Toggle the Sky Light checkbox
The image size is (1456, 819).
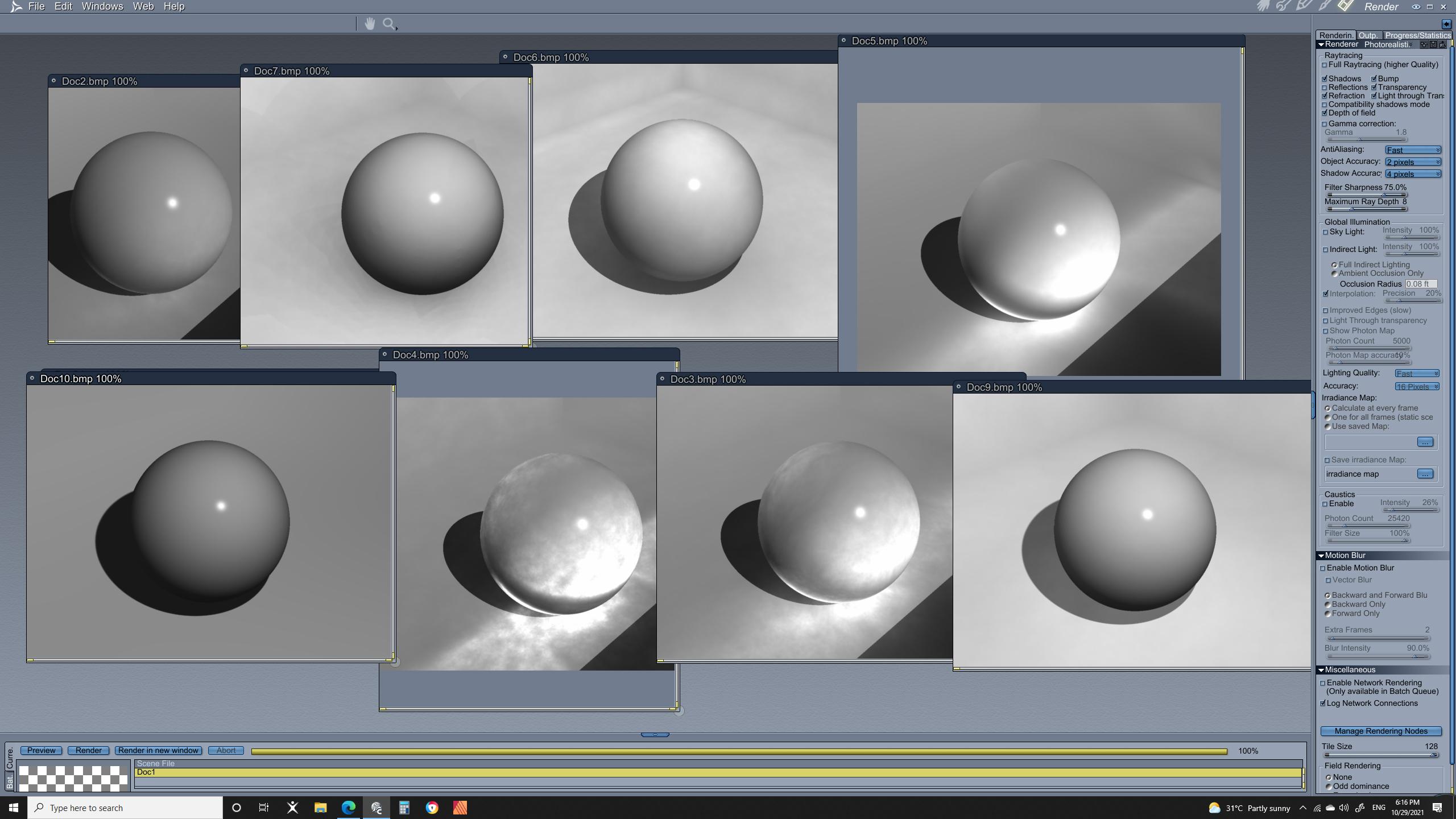coord(1326,232)
